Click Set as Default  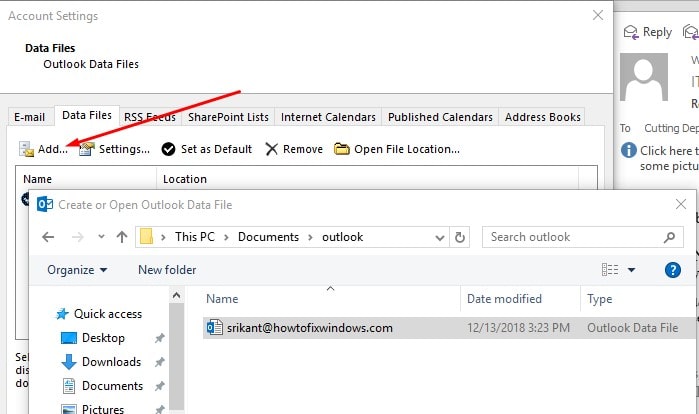coord(207,149)
